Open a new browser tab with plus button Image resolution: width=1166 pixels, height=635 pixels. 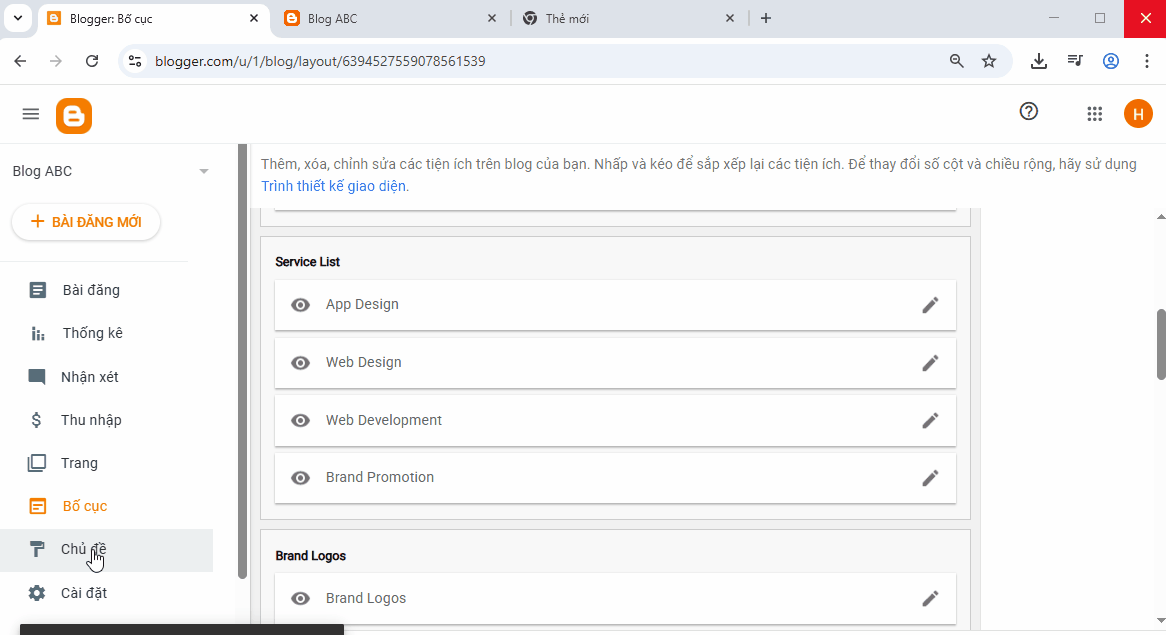click(766, 18)
